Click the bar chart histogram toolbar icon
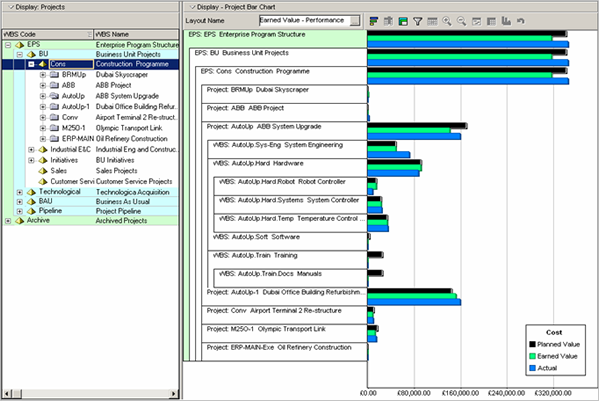The image size is (600, 401). pos(506,21)
